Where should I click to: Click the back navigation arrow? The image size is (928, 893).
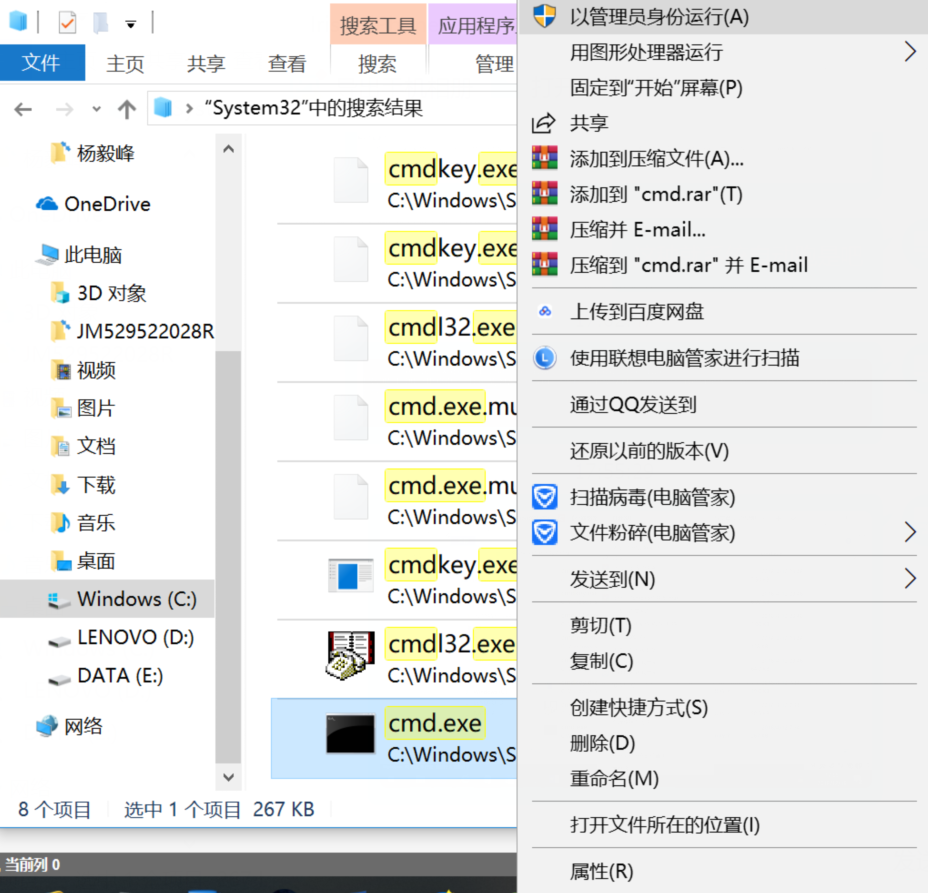(x=22, y=108)
